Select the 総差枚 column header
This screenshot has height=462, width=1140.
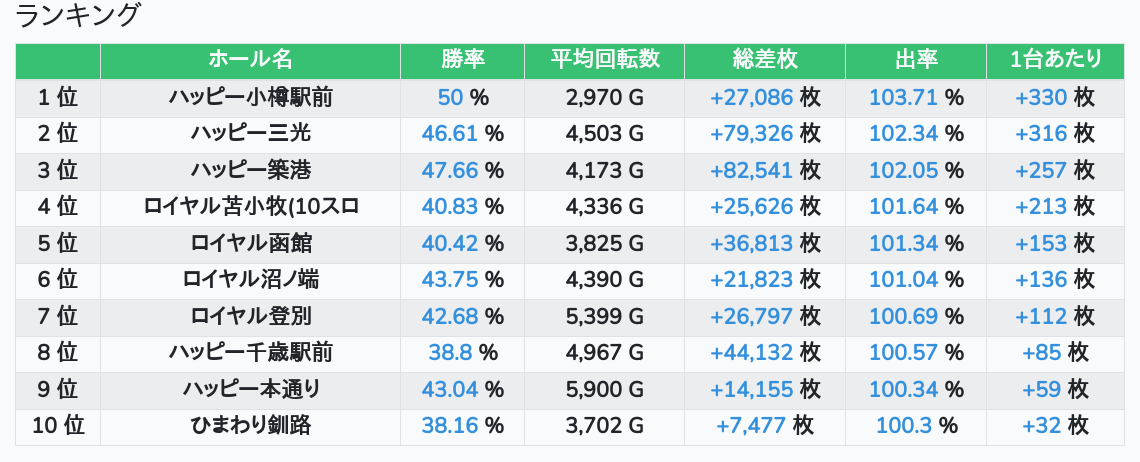[765, 60]
